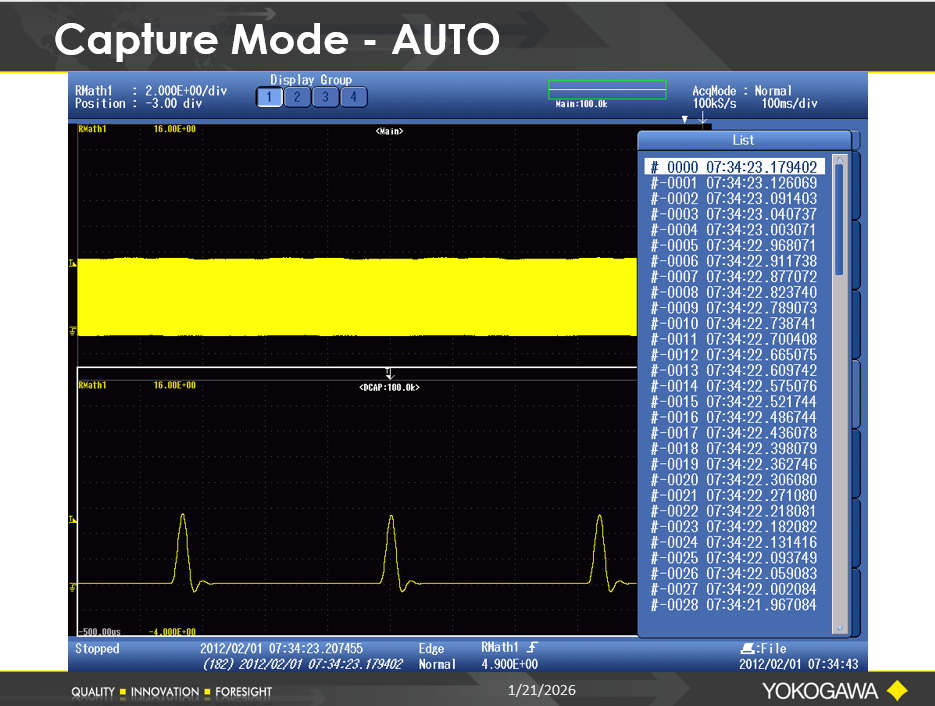
Task: Switch to Display Group 2
Action: coord(297,97)
